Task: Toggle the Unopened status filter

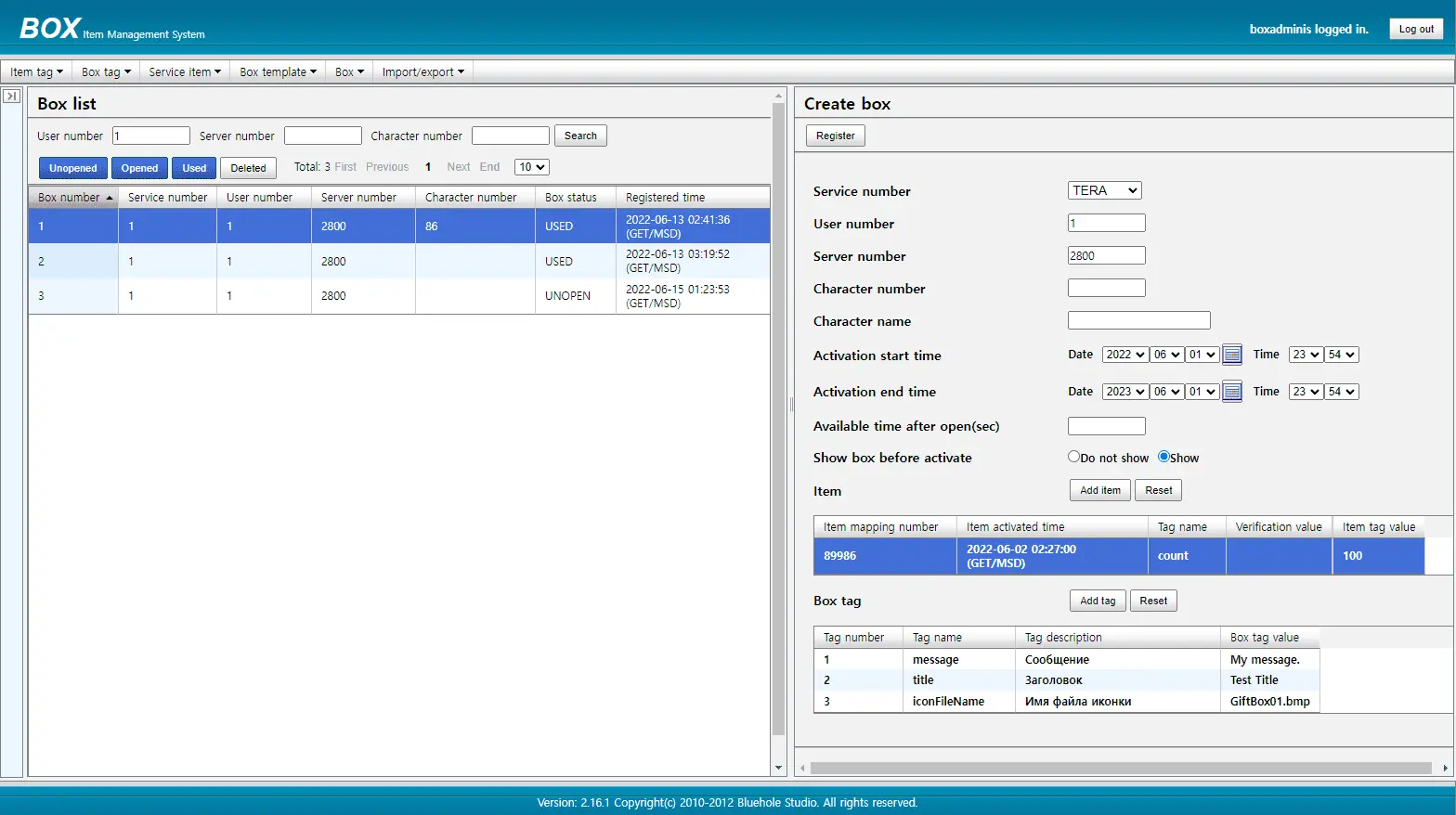Action: pyautogui.click(x=73, y=168)
